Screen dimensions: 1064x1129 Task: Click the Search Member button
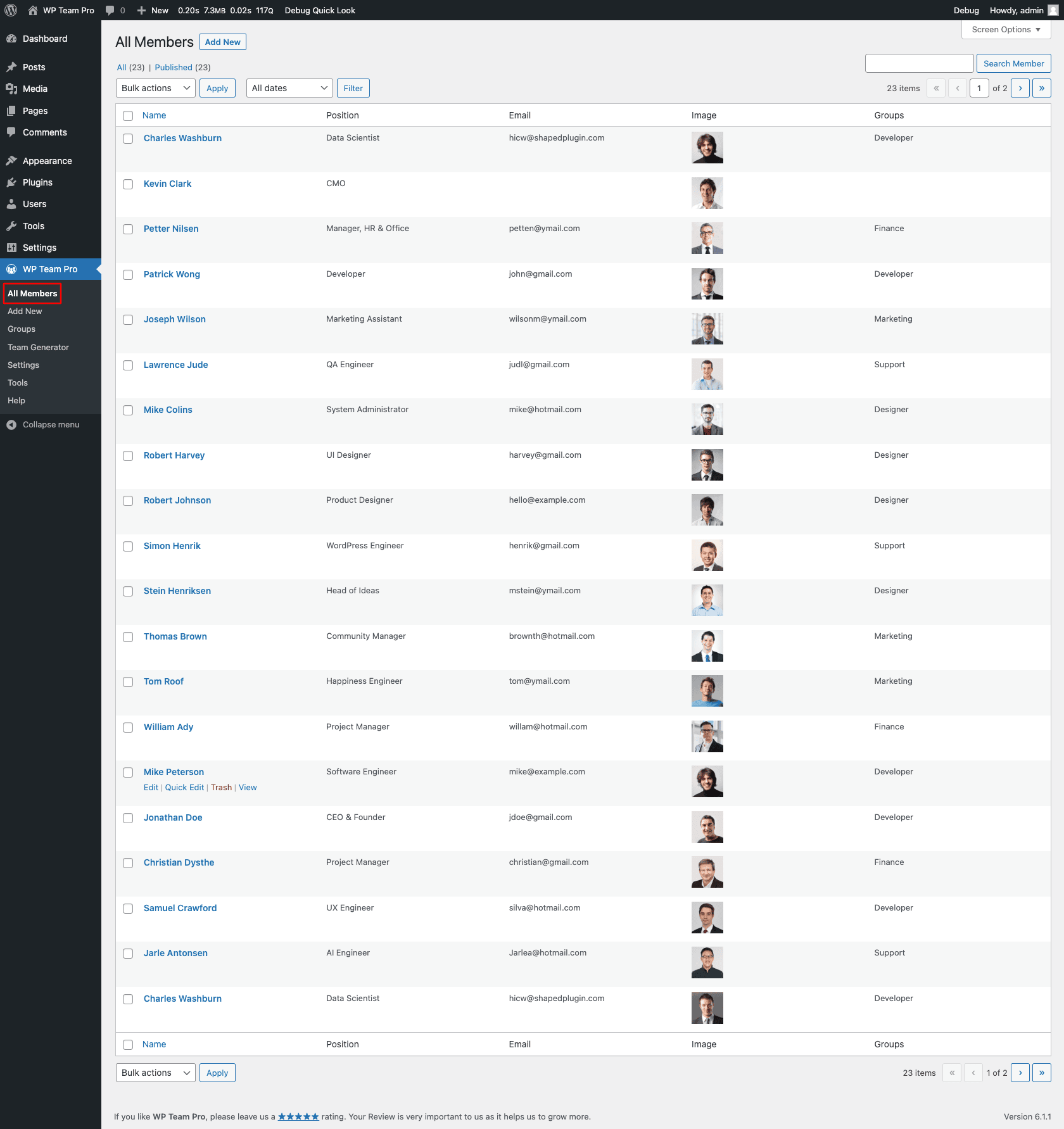click(x=1013, y=63)
